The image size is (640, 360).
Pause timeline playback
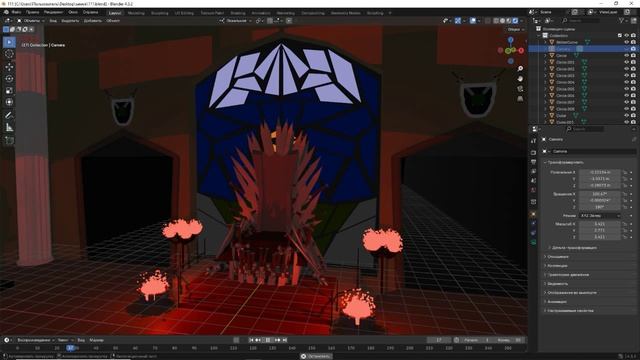pos(268,340)
